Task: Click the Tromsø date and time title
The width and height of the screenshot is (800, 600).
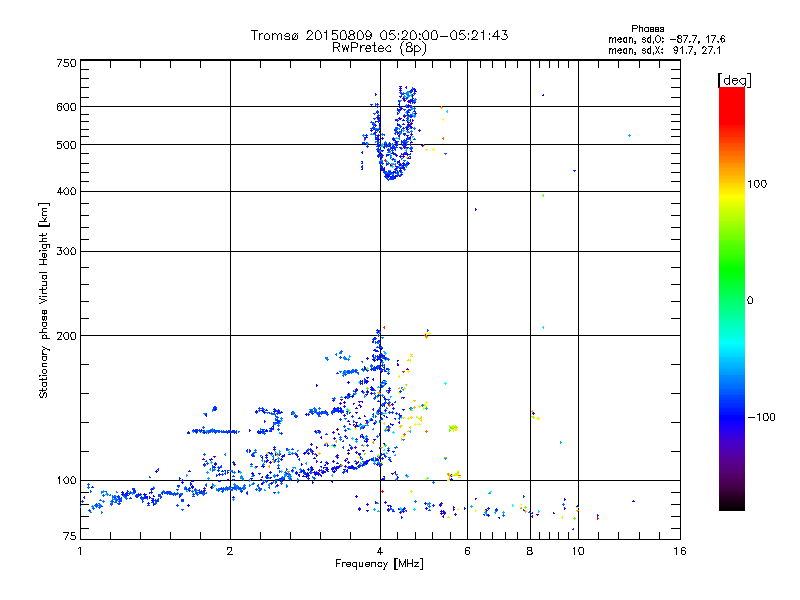Action: click(x=379, y=35)
